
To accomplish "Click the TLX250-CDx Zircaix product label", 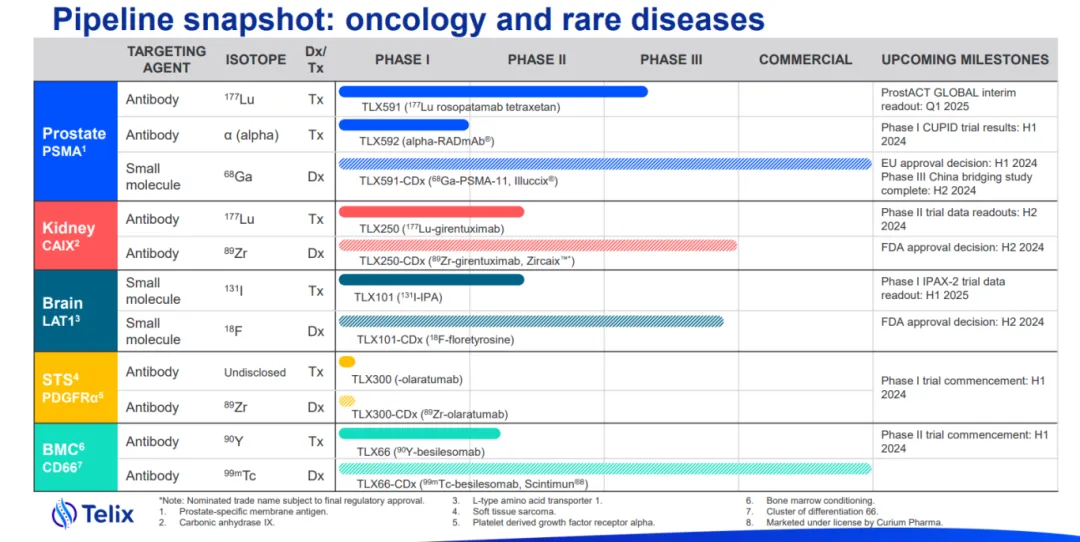I will pyautogui.click(x=466, y=261).
